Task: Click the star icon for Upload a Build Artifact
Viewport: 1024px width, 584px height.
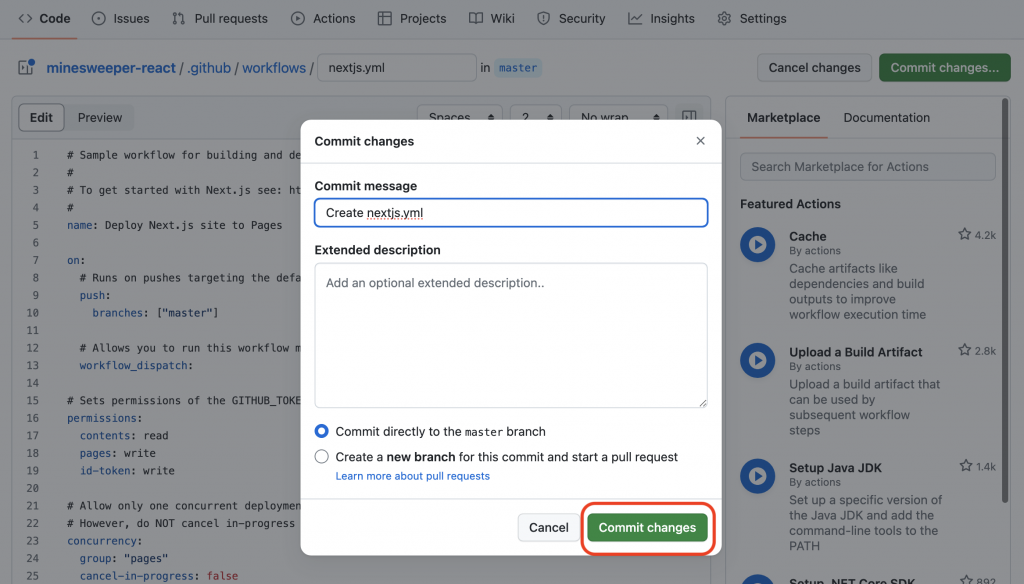Action: coord(964,351)
